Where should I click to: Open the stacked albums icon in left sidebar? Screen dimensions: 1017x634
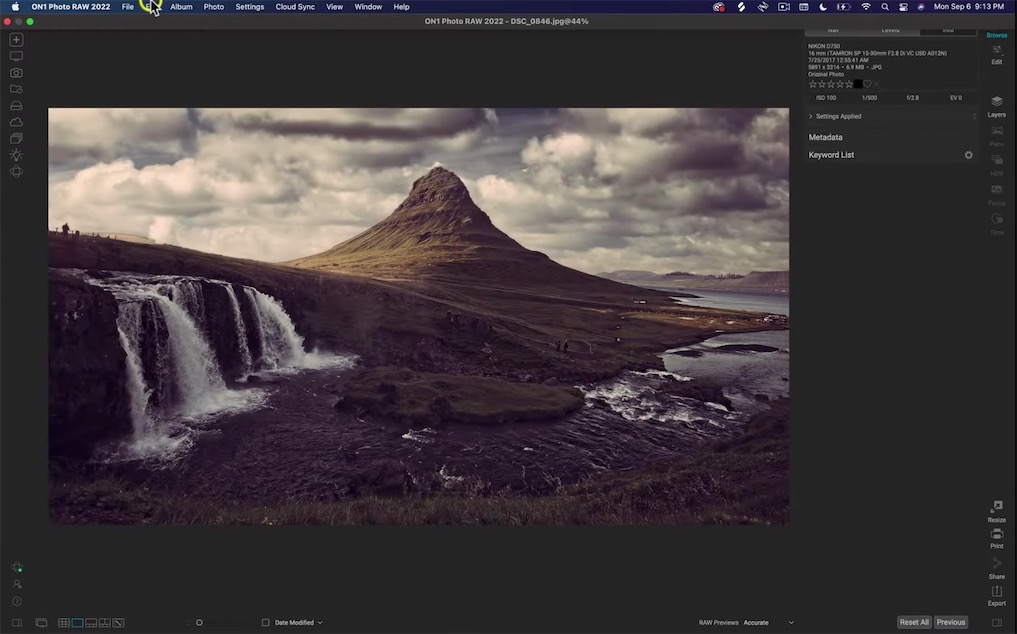coord(16,138)
